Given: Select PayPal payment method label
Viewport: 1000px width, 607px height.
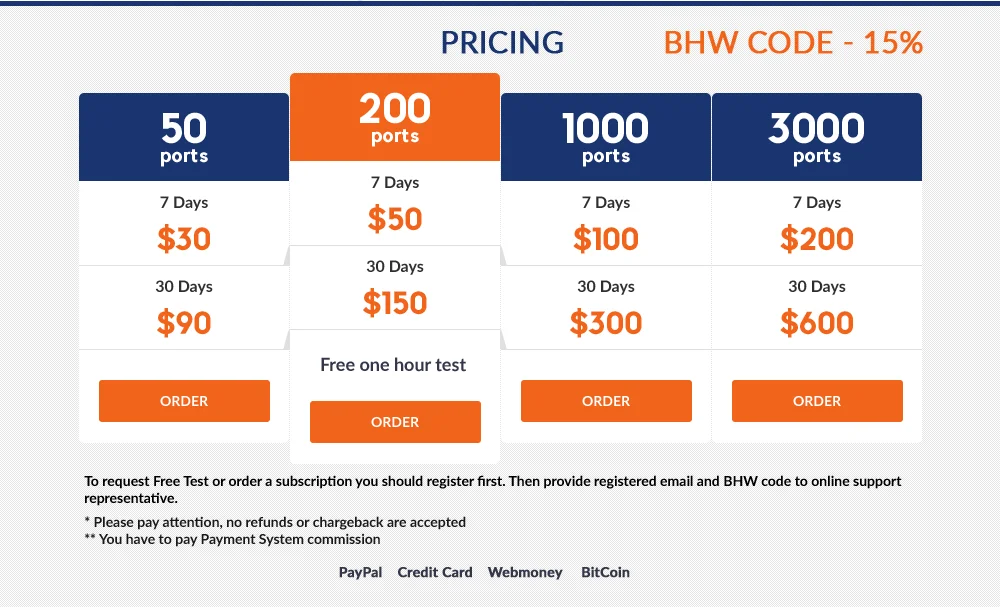Looking at the screenshot, I should (x=360, y=573).
